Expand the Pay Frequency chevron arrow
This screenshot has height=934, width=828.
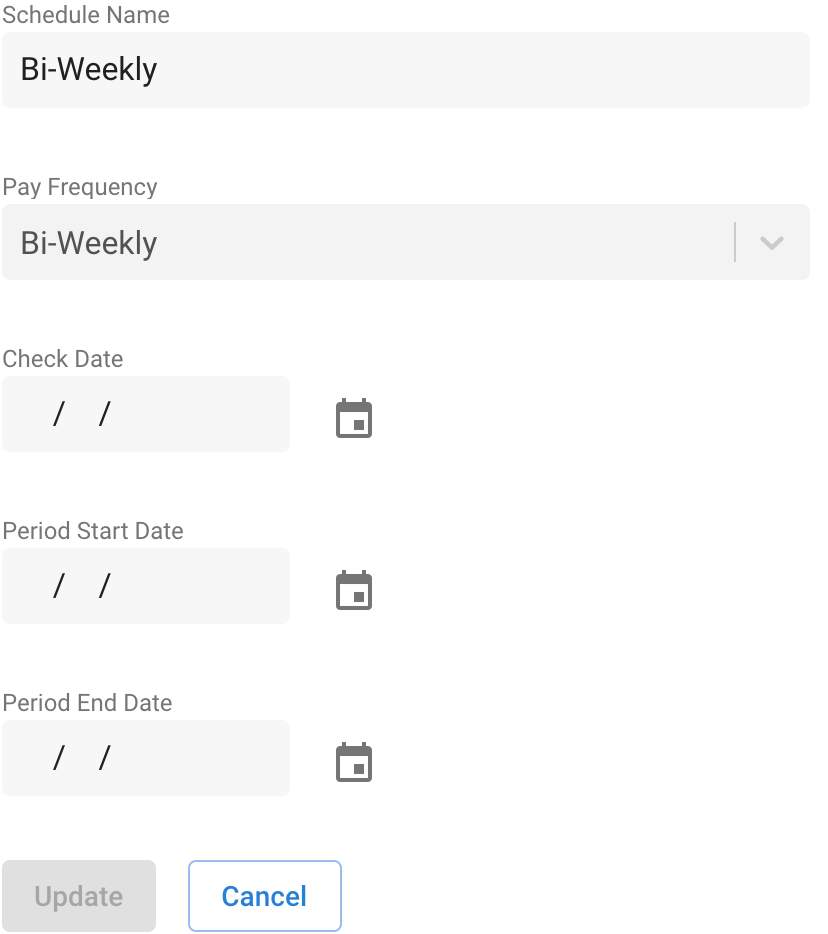pos(771,242)
